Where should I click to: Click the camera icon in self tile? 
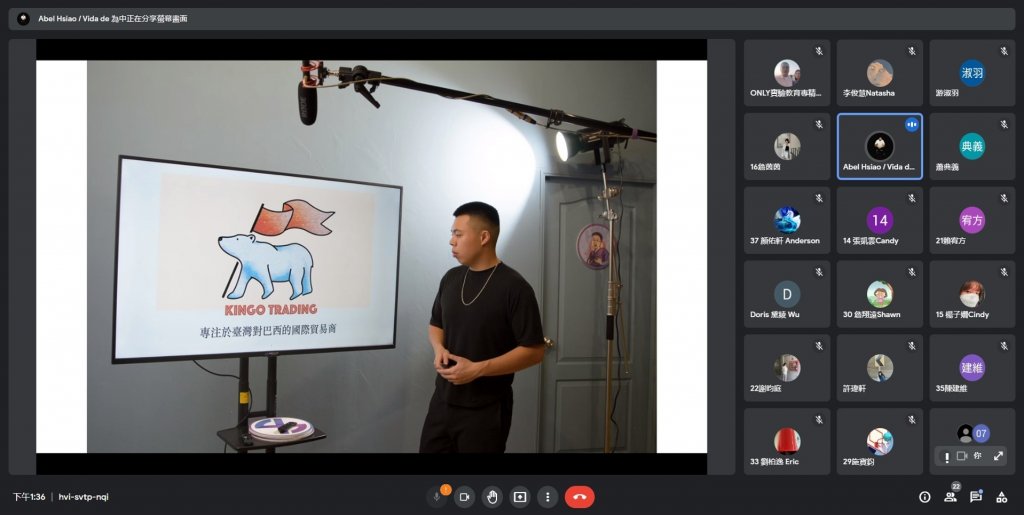click(x=961, y=456)
